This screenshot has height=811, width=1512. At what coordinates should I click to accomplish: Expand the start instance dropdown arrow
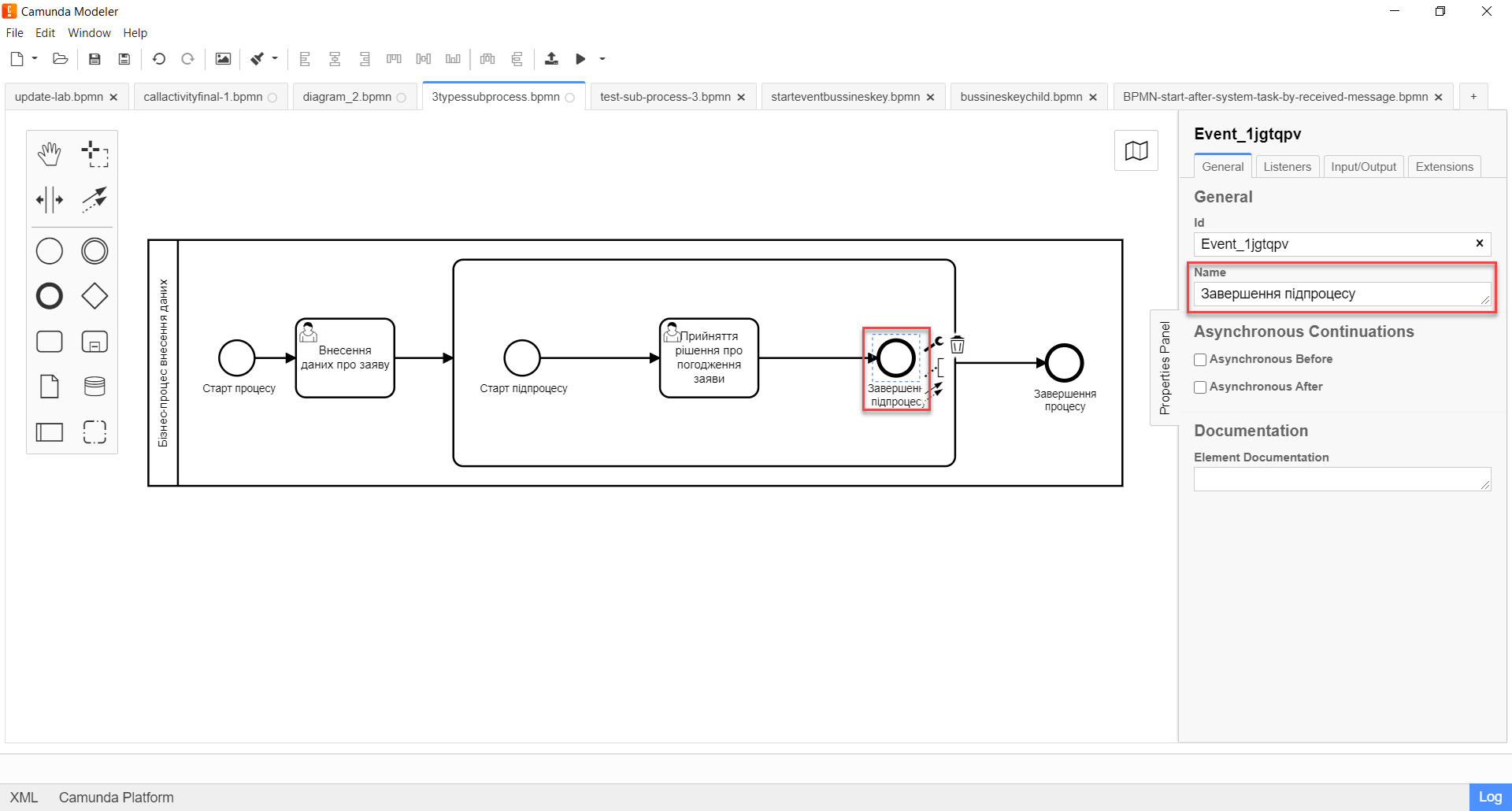(x=602, y=58)
